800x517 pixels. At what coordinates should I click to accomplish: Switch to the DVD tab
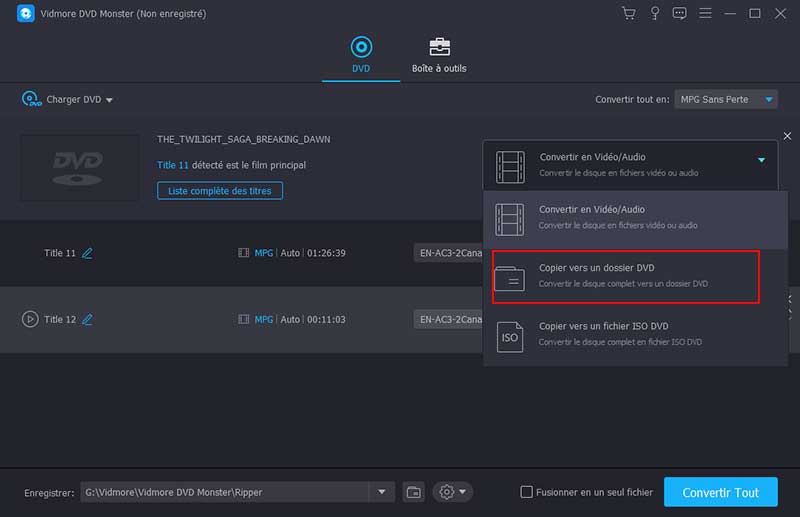click(x=361, y=55)
